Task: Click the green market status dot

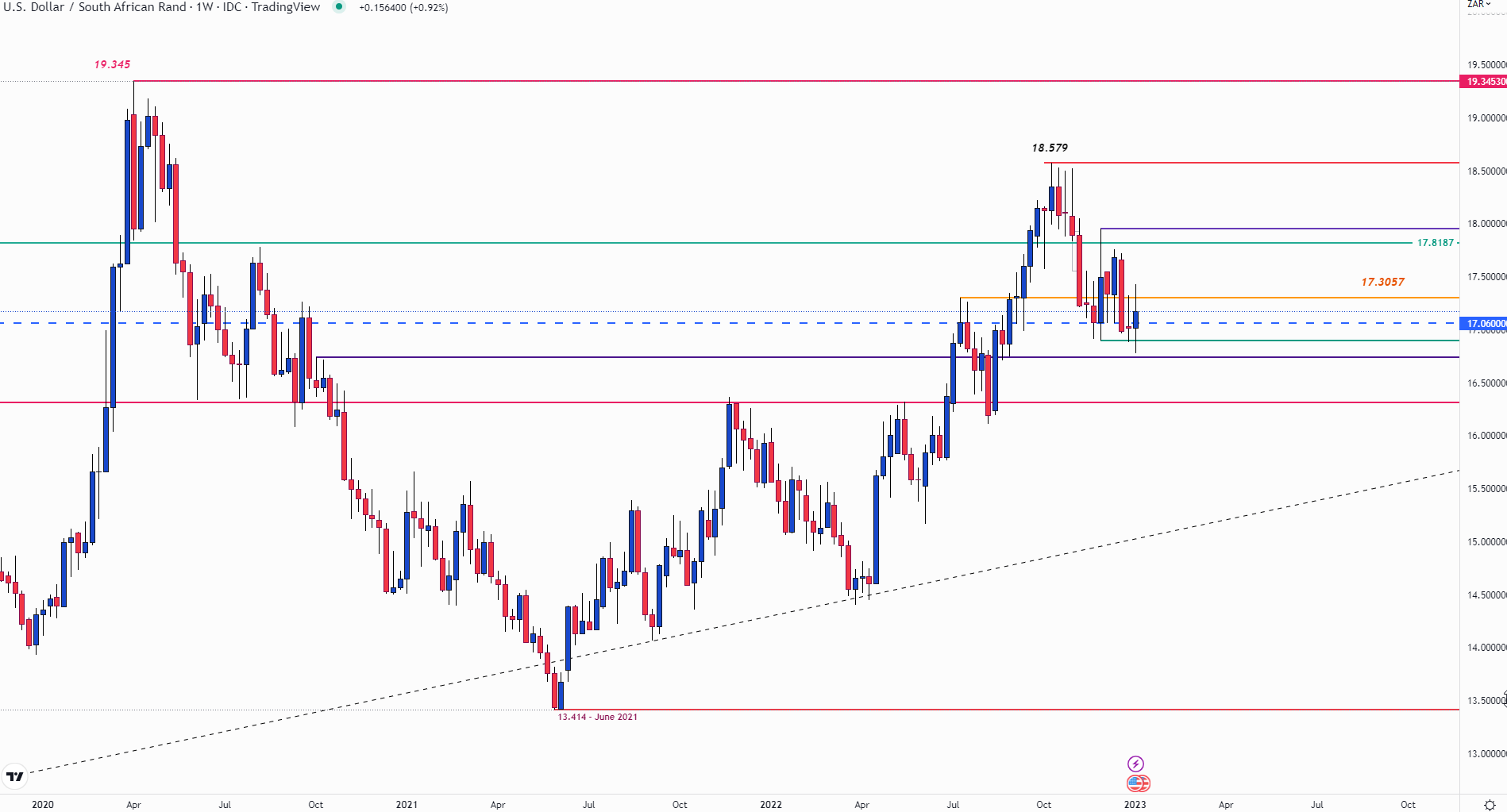Action: click(339, 7)
